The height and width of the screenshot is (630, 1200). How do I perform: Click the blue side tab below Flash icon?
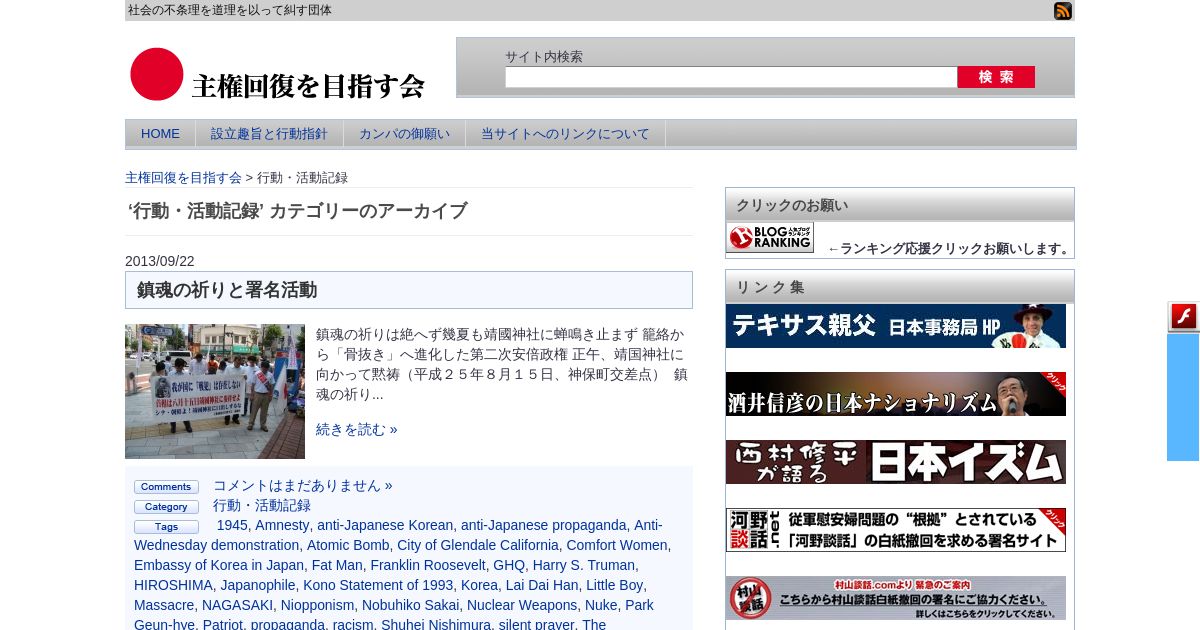click(x=1183, y=397)
